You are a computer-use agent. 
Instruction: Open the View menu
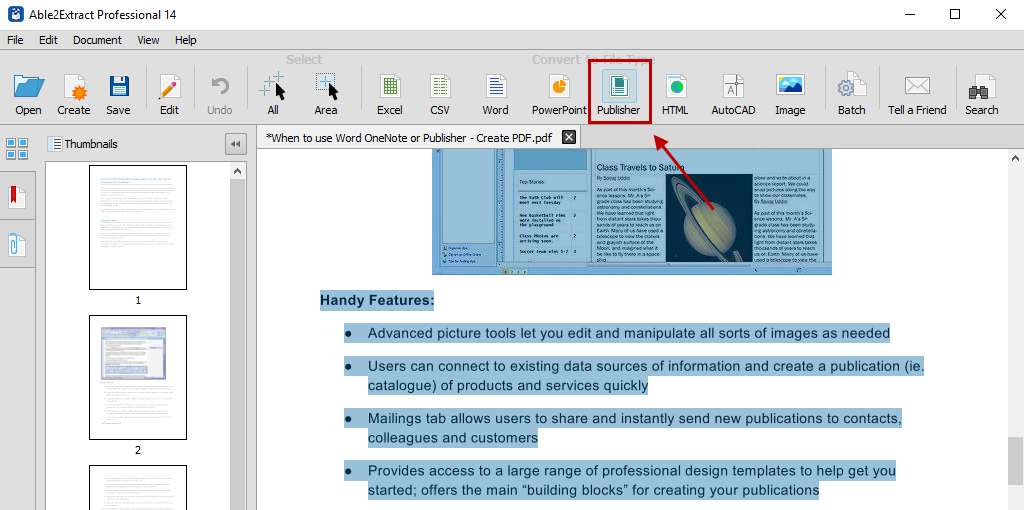point(148,40)
